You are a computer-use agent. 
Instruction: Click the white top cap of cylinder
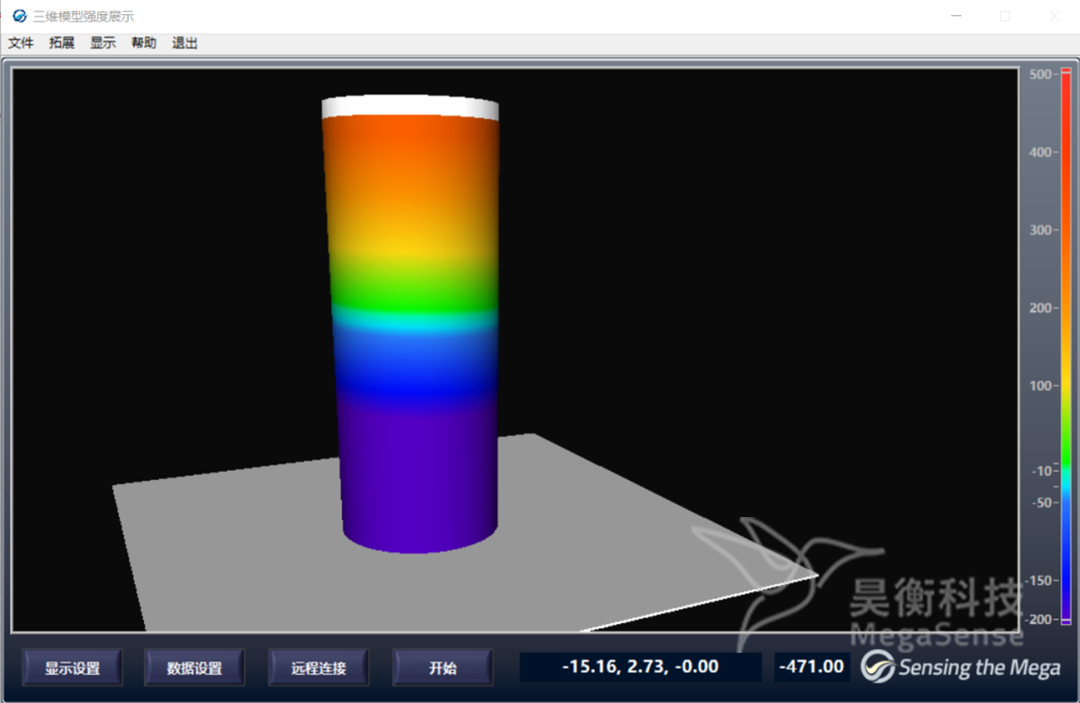(x=411, y=107)
